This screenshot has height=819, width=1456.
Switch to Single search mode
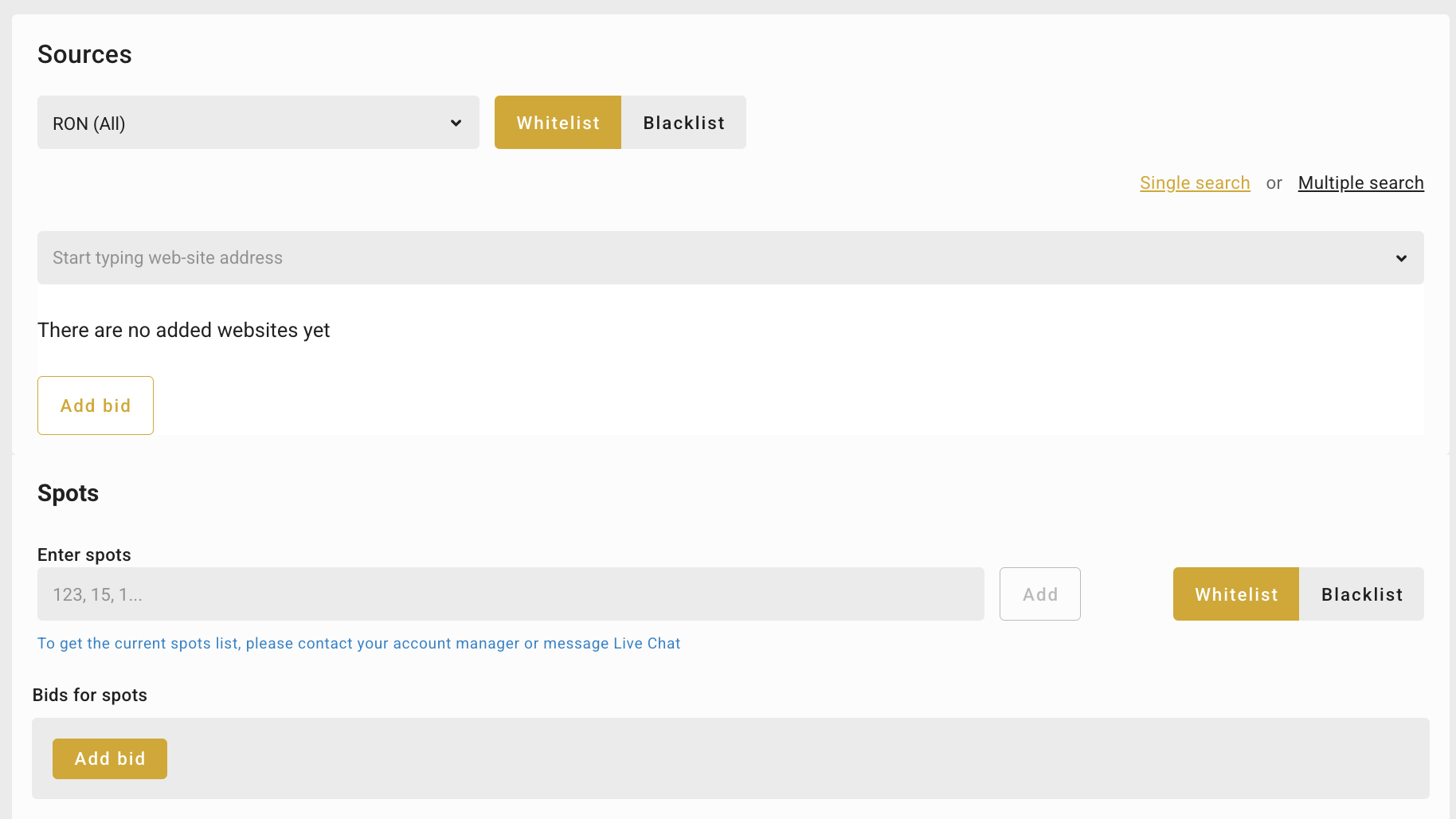tap(1194, 183)
